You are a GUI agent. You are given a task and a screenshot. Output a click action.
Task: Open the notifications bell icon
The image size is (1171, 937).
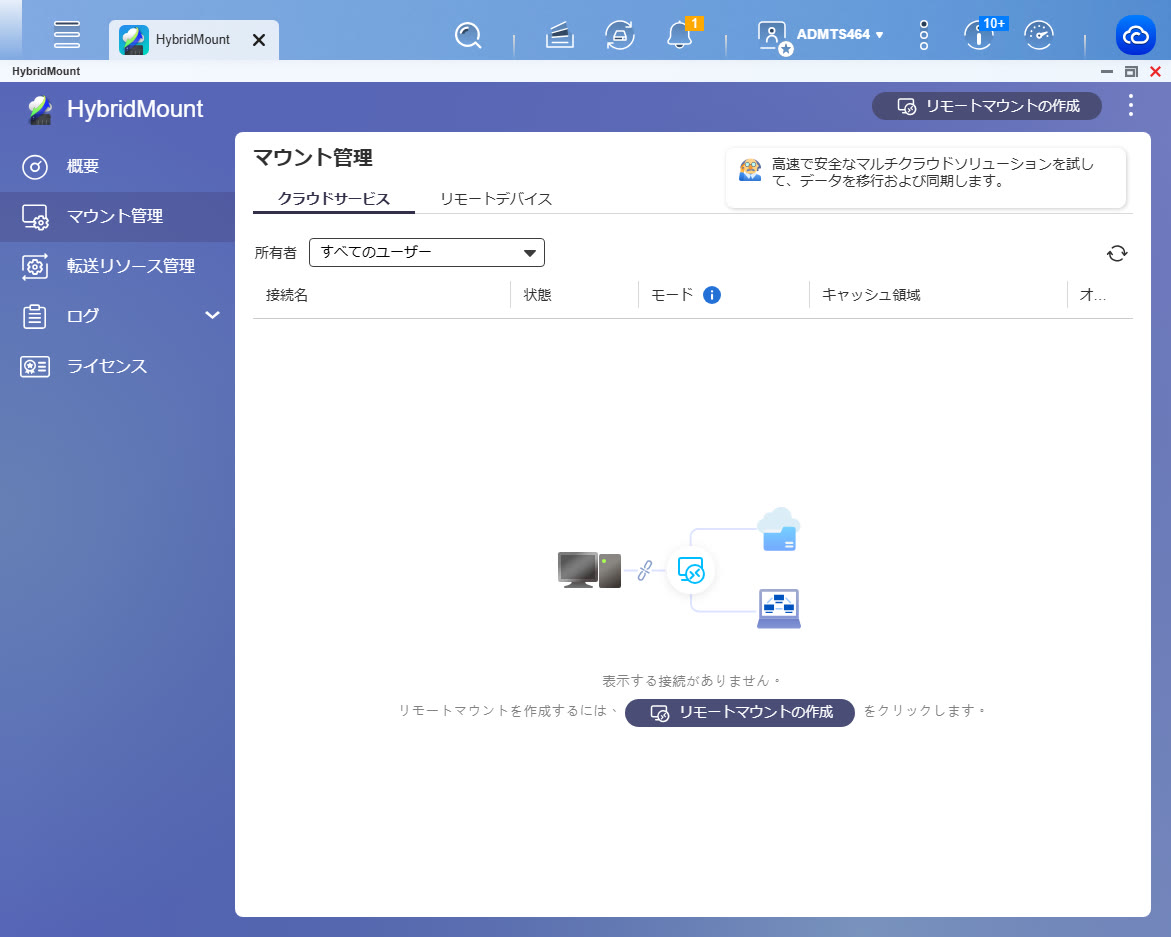pyautogui.click(x=680, y=36)
